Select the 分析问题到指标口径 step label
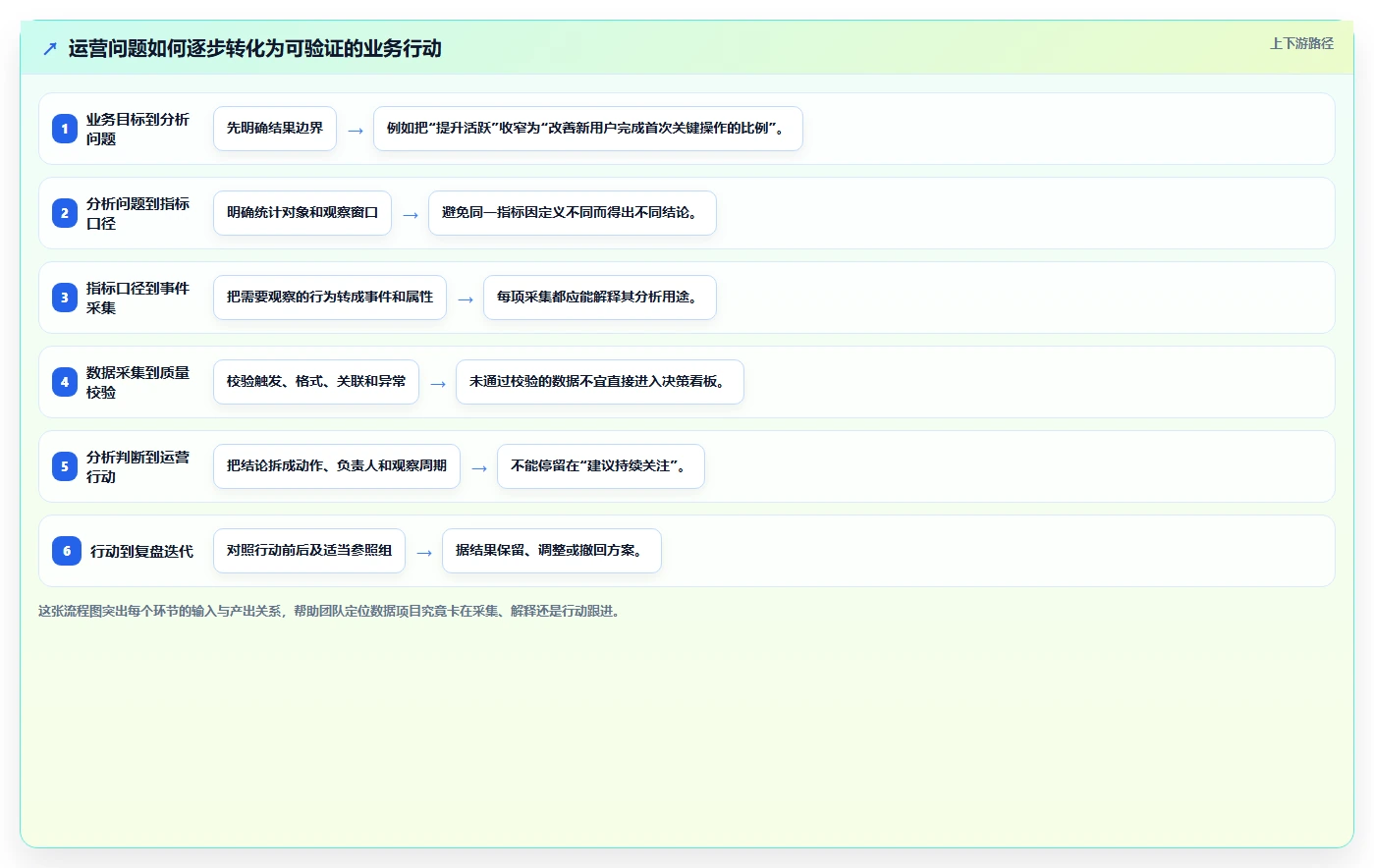 pyautogui.click(x=137, y=213)
